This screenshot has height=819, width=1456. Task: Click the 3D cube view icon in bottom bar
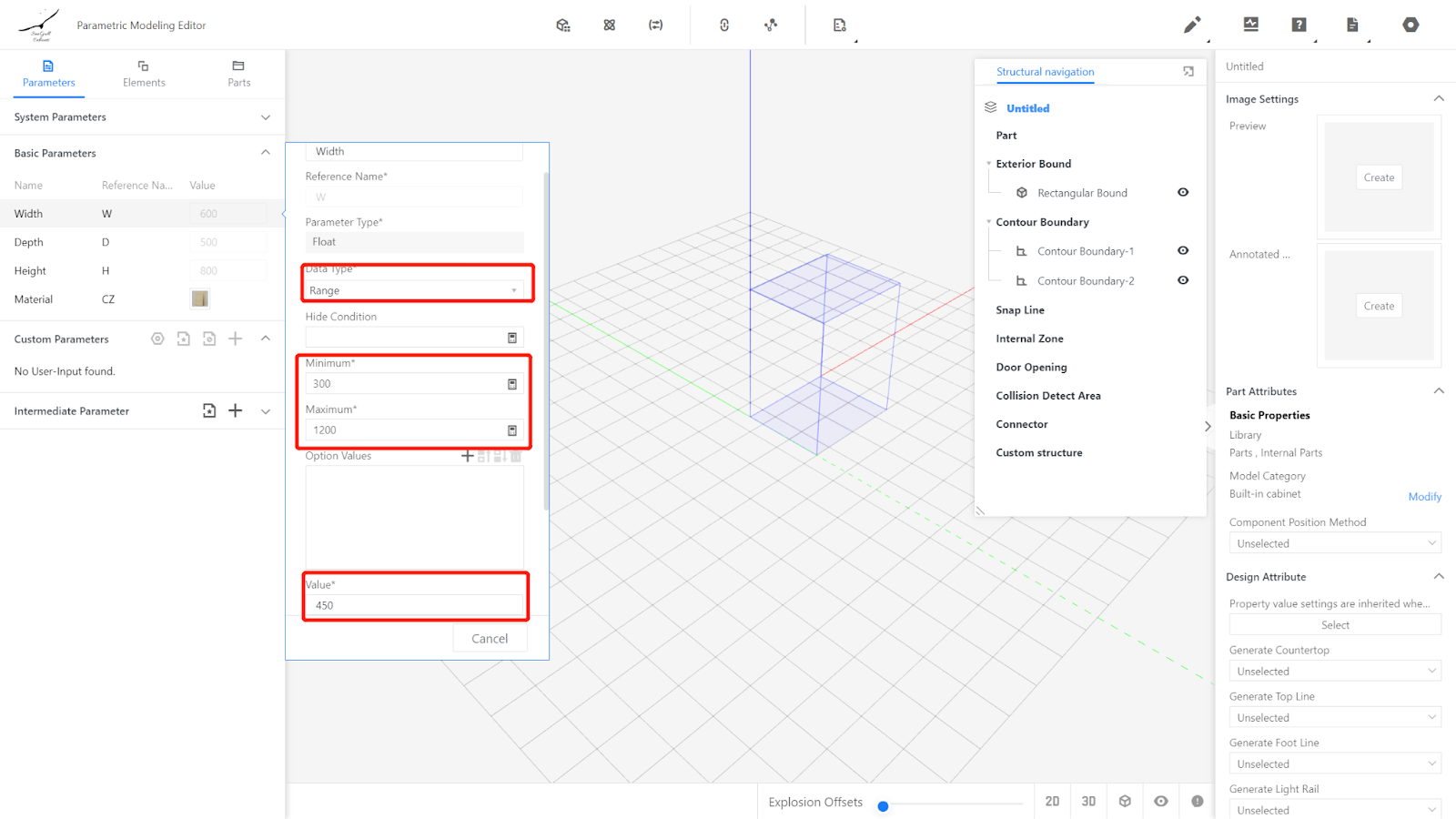click(x=1125, y=802)
